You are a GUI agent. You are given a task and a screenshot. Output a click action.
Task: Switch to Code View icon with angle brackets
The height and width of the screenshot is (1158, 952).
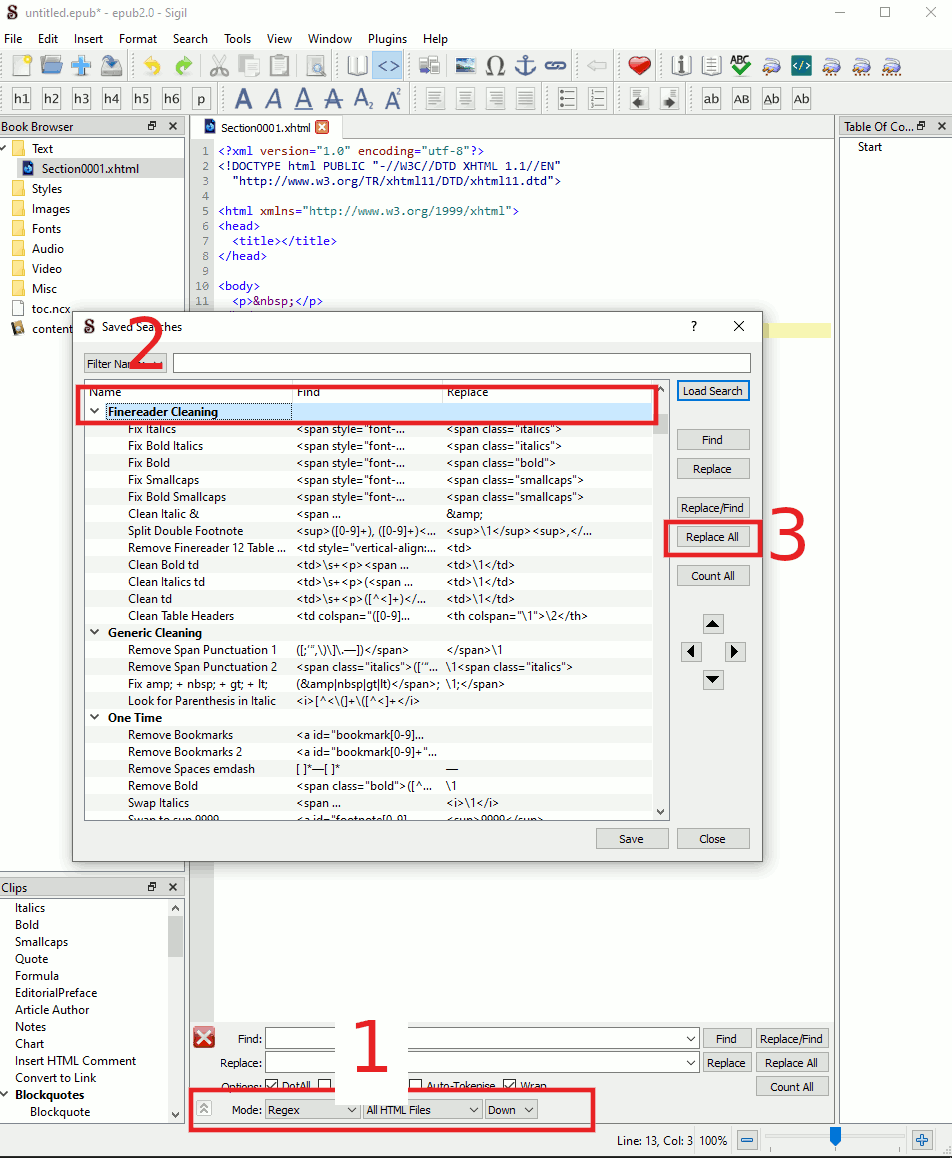click(x=388, y=66)
